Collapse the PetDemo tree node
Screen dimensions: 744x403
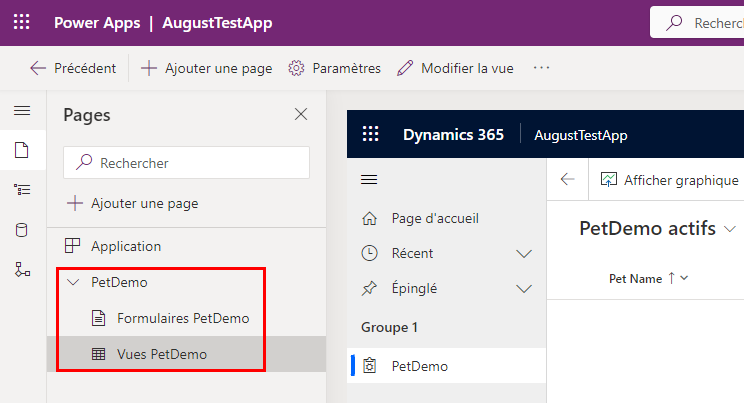tap(73, 282)
